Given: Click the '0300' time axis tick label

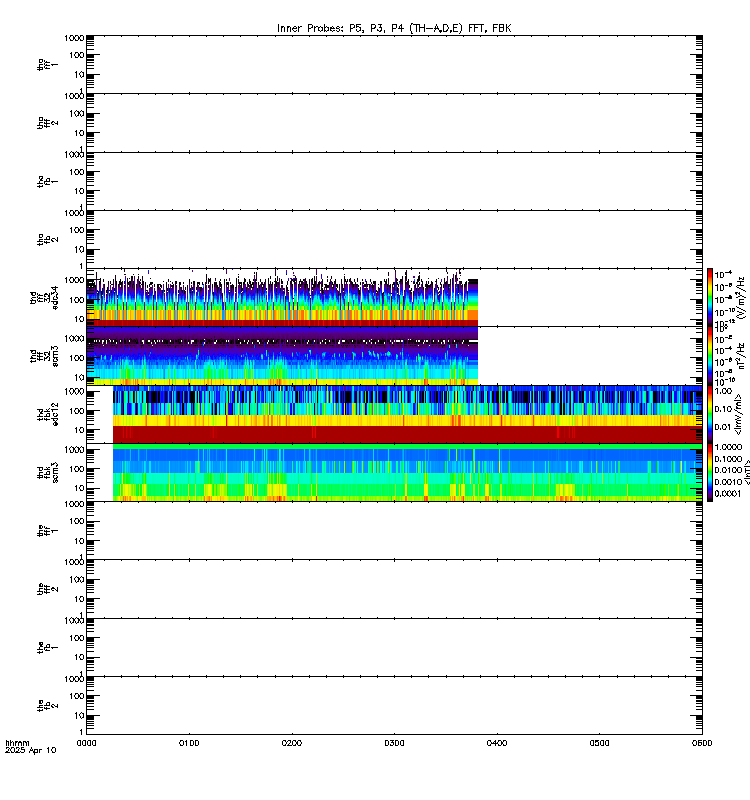Looking at the screenshot, I should tap(394, 743).
